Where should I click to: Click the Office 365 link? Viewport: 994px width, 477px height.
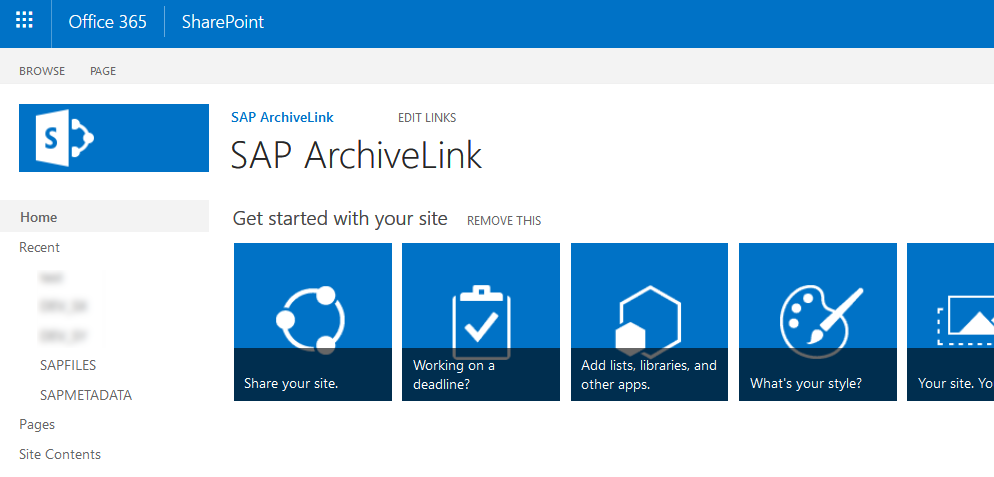coord(108,22)
